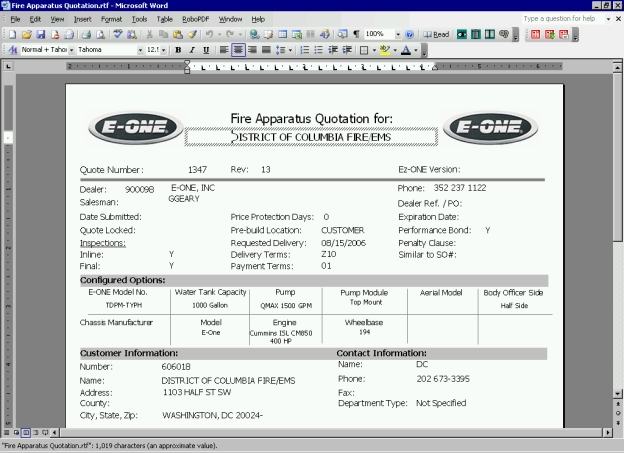
Task: Activate the Format Painter brush
Action: [x=192, y=35]
